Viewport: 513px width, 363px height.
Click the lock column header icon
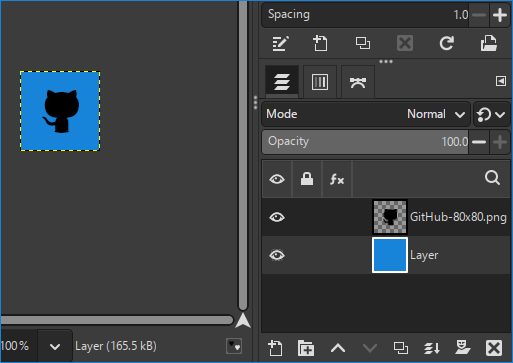307,179
